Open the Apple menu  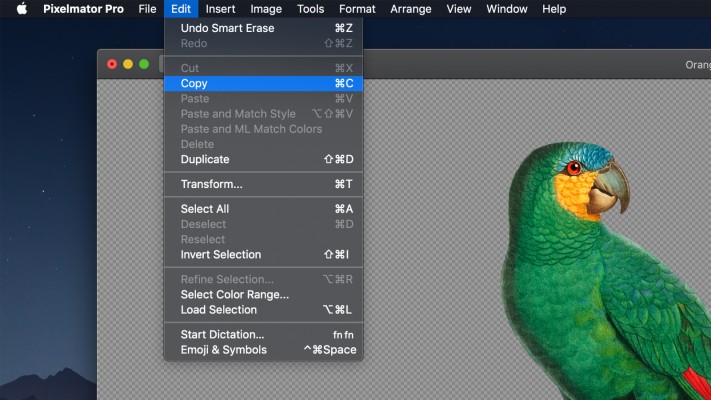21,9
